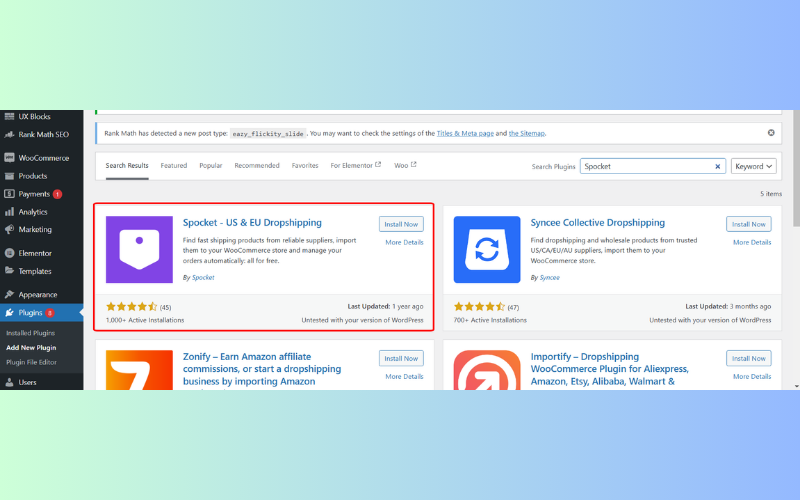Screen dimensions: 800x500
Task: Click the eazy_flickity_slide code text
Action: coord(268,134)
